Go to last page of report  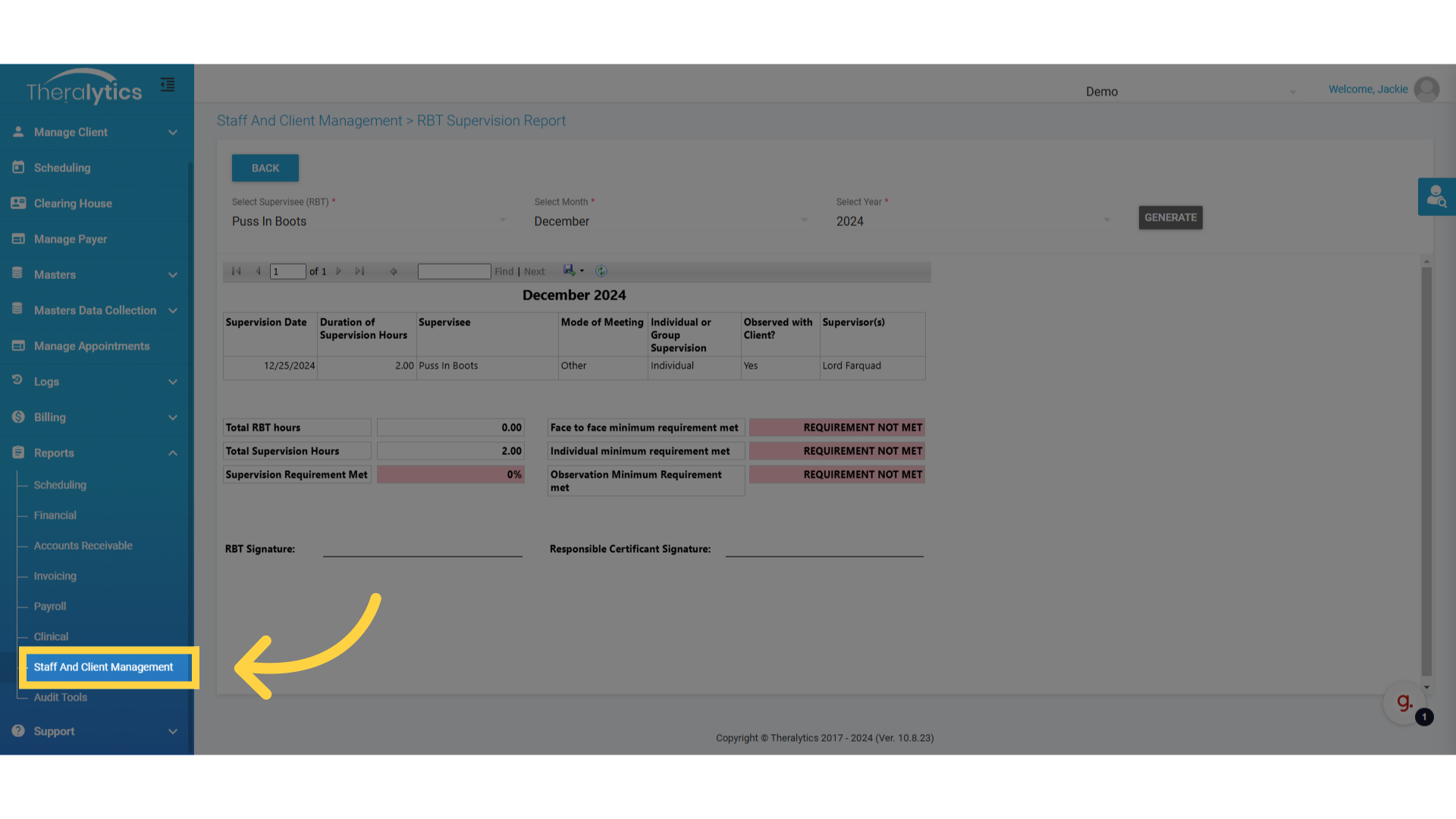[360, 271]
